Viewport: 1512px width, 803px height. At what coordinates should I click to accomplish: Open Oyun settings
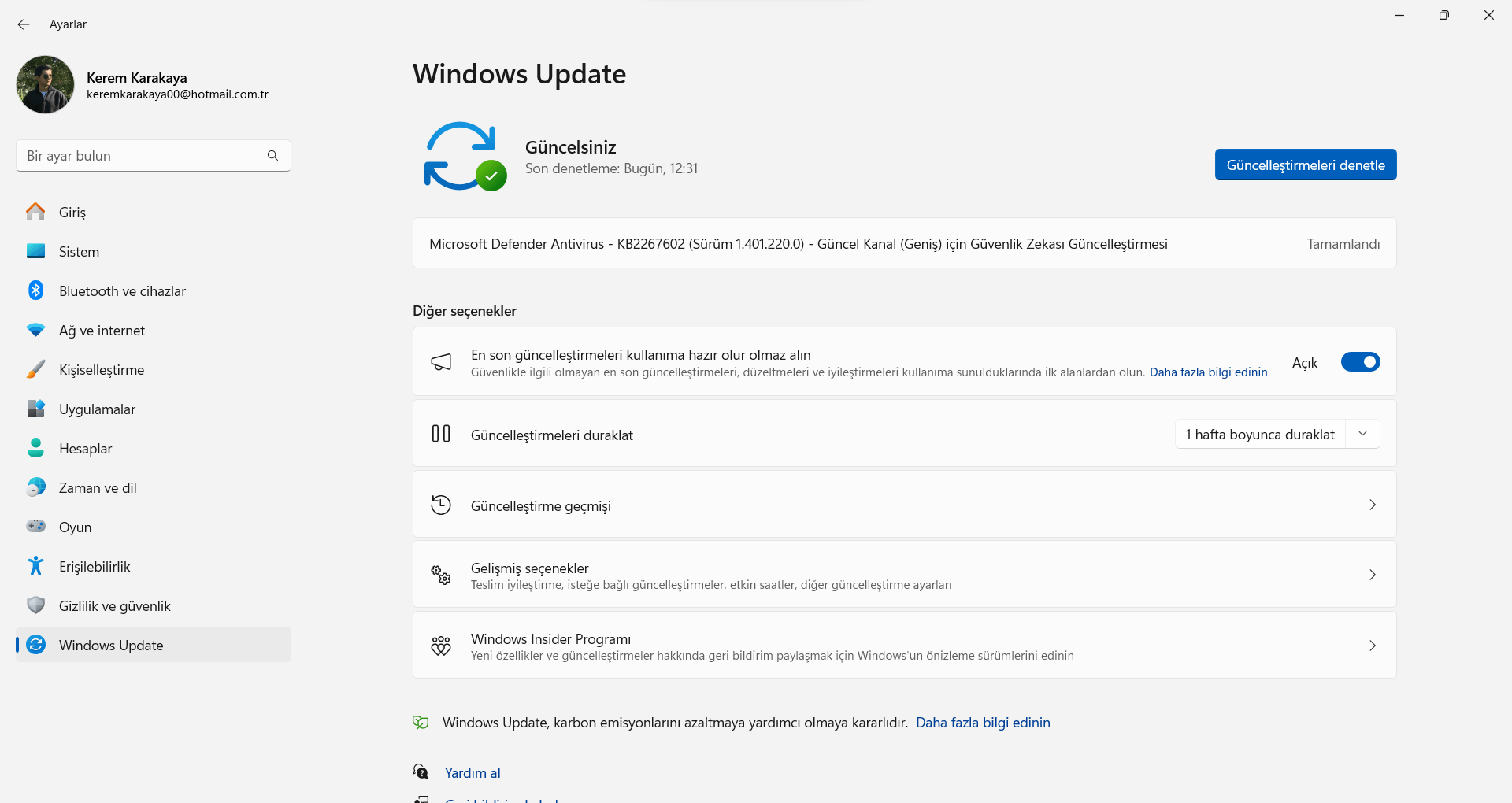[x=154, y=527]
